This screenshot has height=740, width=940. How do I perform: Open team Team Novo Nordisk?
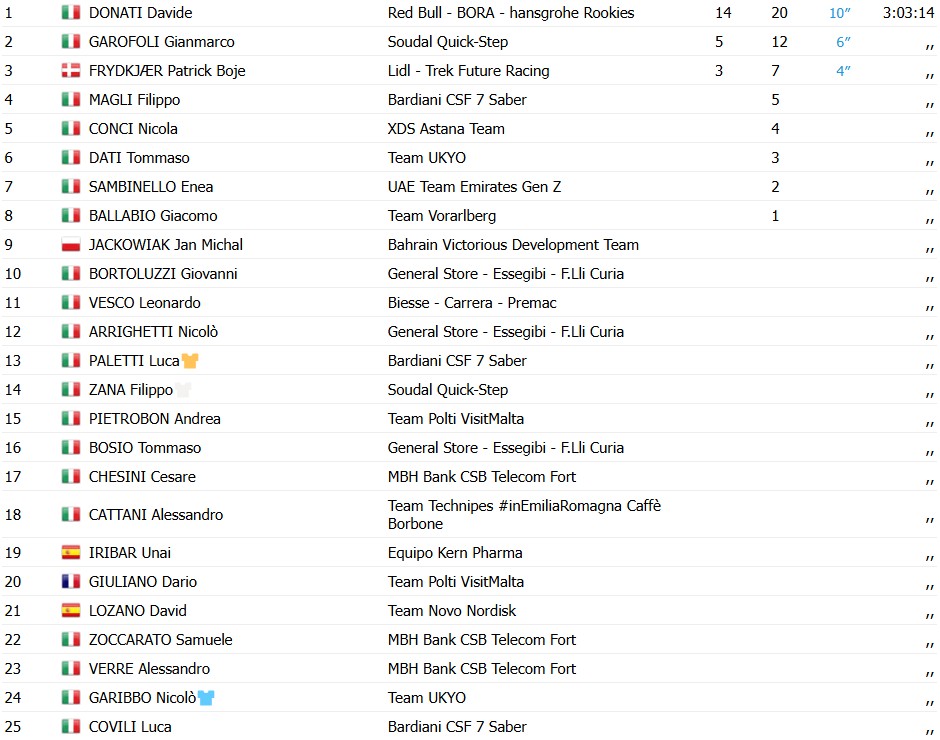coord(451,610)
